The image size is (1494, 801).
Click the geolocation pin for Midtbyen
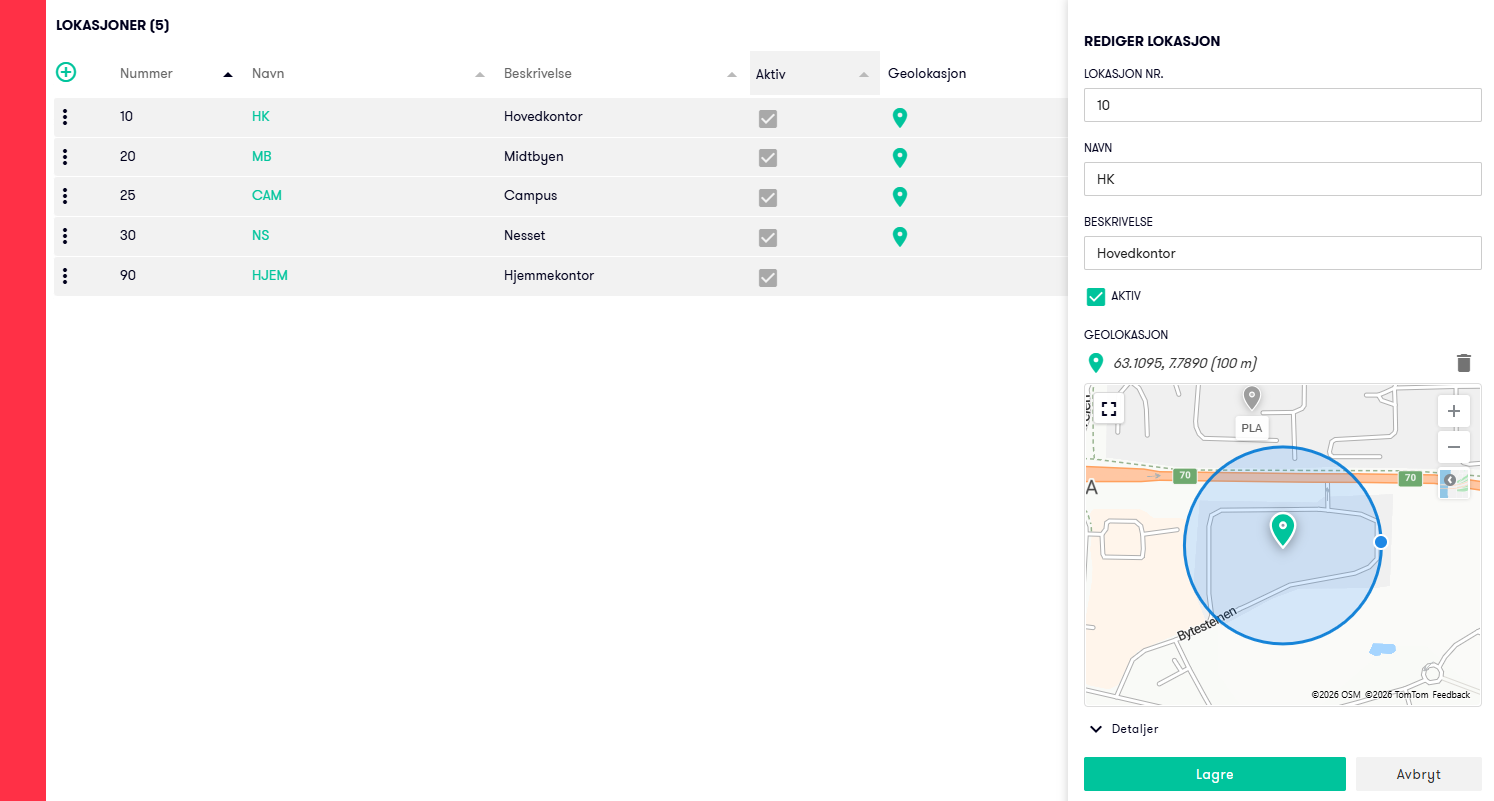pyautogui.click(x=900, y=157)
